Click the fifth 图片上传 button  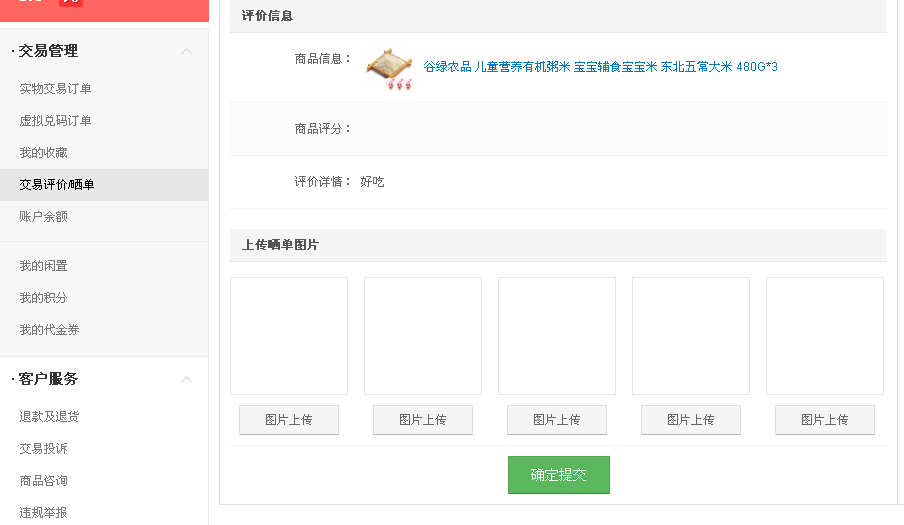click(824, 420)
